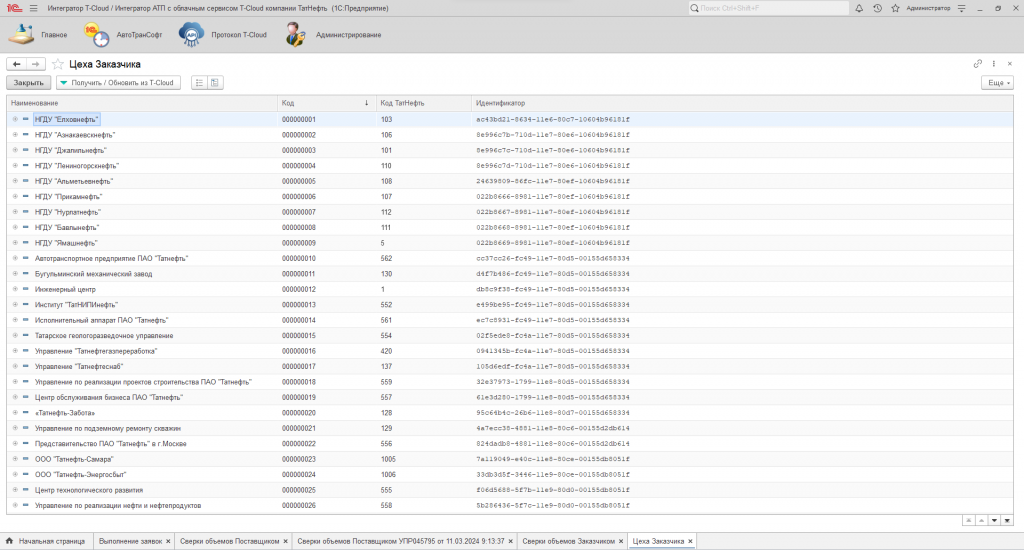Image resolution: width=1024 pixels, height=550 pixels.
Task: Click ТатНефть code 562
Action: pyautogui.click(x=386, y=259)
